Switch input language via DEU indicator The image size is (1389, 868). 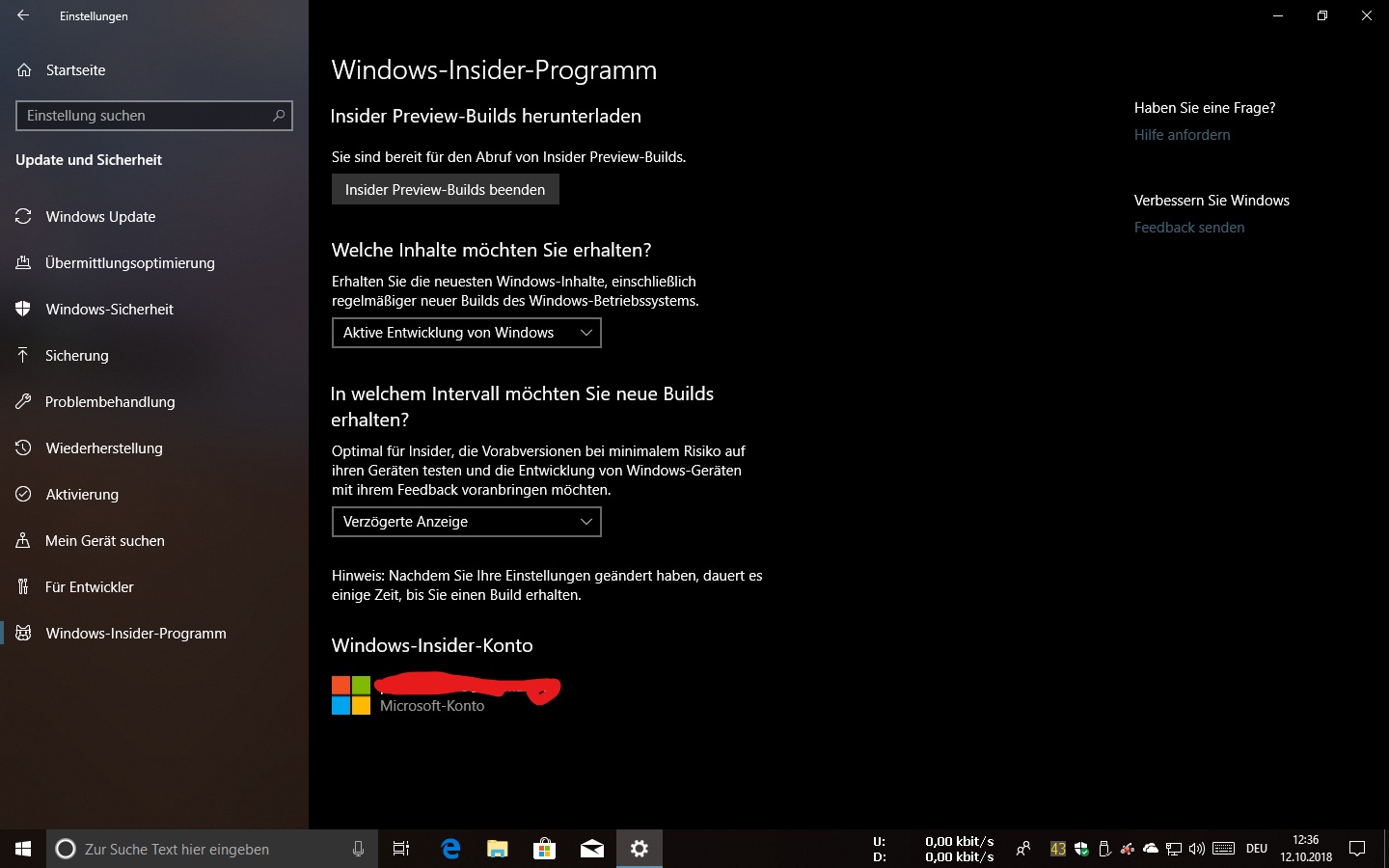(x=1257, y=849)
